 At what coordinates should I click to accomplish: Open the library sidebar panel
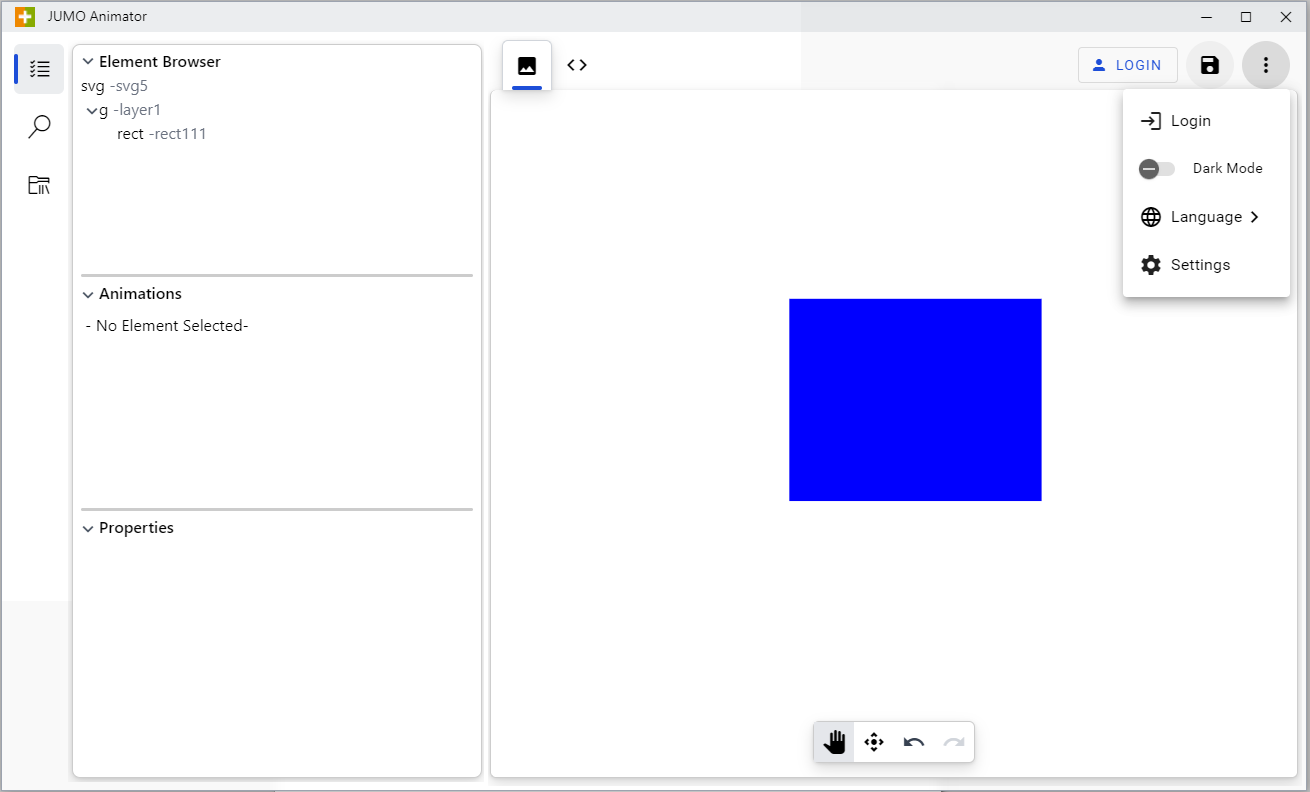(39, 185)
